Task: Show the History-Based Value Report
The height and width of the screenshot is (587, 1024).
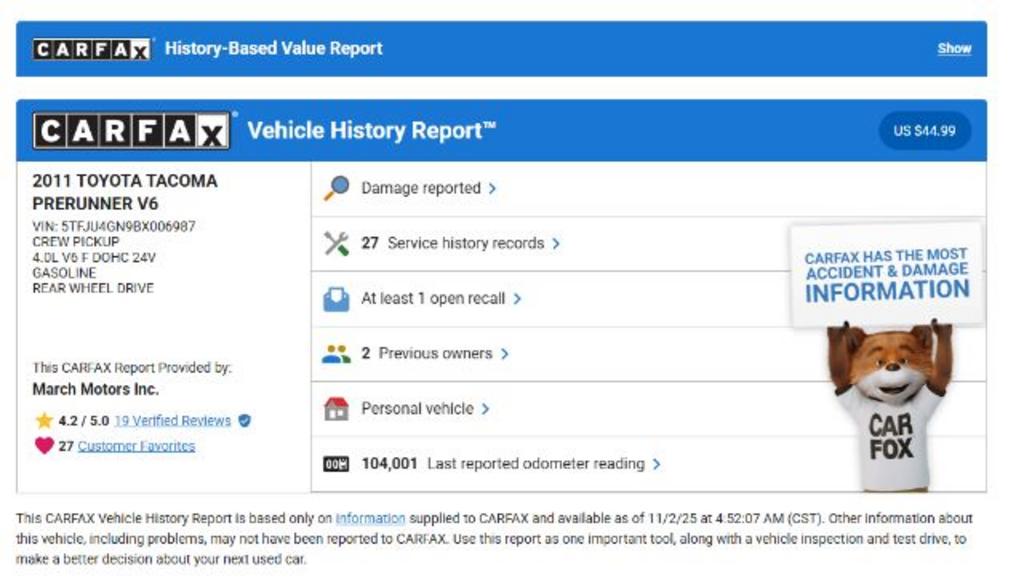Action: click(x=954, y=48)
